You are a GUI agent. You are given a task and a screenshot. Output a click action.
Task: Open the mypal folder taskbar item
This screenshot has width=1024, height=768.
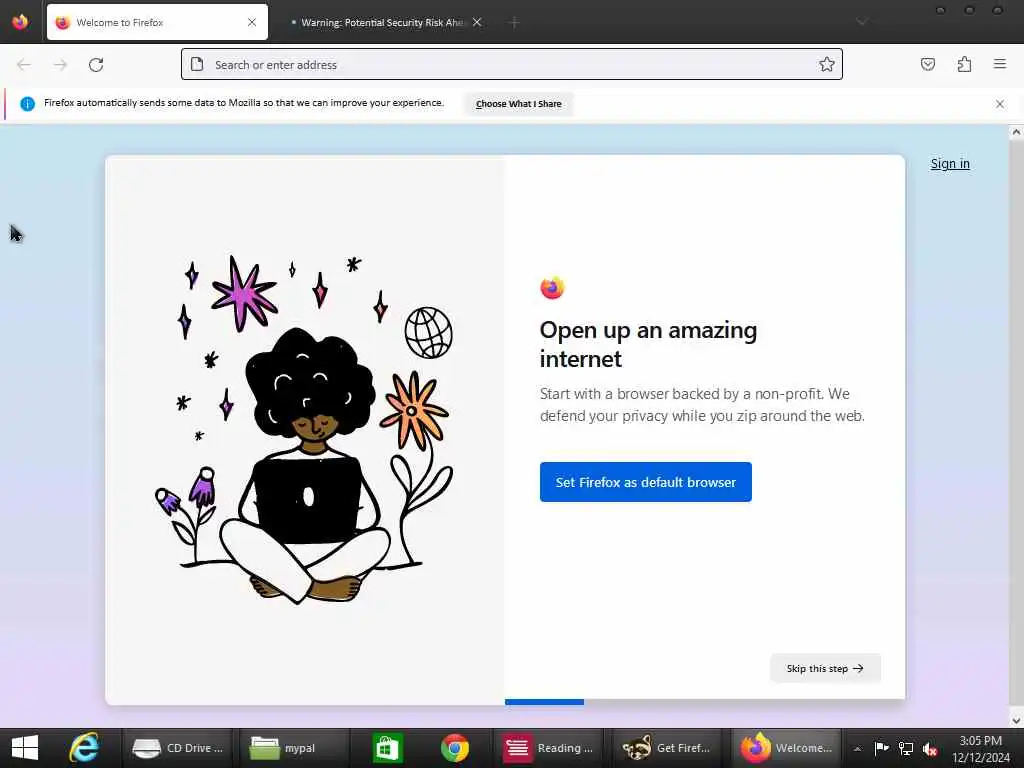tap(293, 748)
